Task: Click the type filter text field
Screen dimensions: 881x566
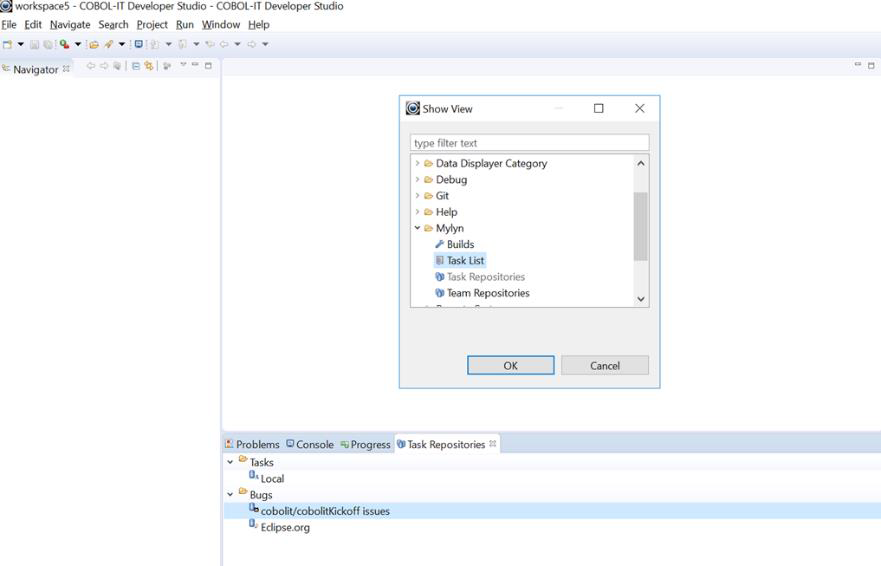Action: coord(529,143)
